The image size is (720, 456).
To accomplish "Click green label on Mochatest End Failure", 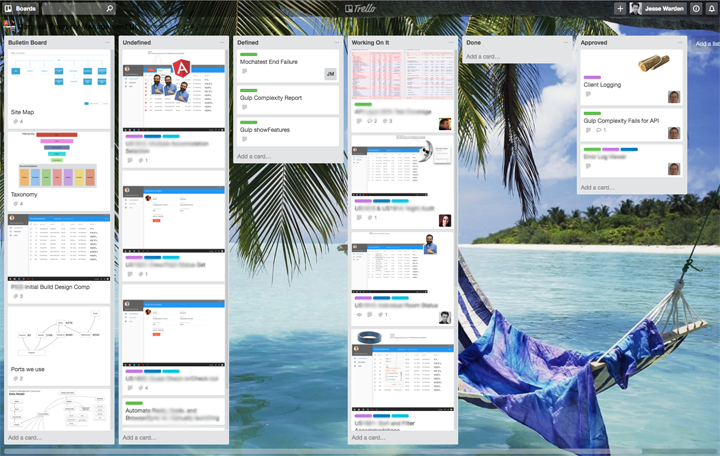I will tap(248, 55).
